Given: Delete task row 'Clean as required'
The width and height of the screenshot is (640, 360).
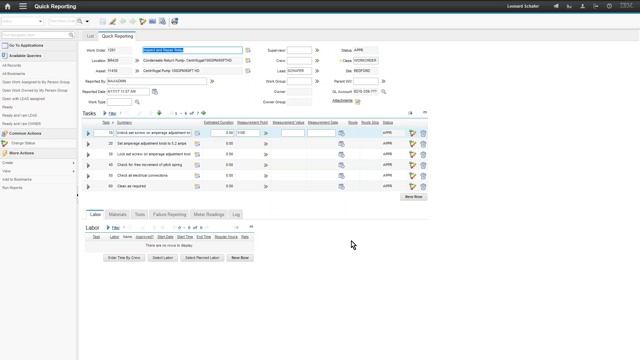Looking at the screenshot, I should tap(423, 187).
